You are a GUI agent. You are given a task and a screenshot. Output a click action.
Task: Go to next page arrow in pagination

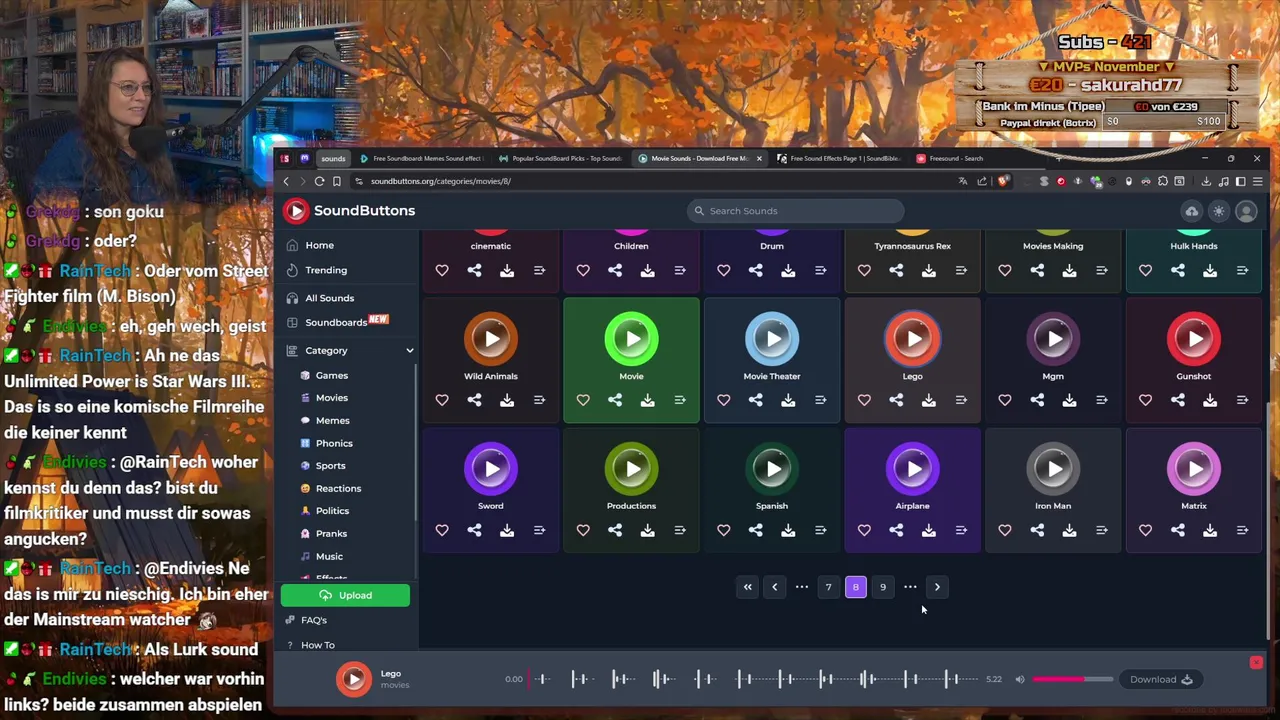pos(937,587)
